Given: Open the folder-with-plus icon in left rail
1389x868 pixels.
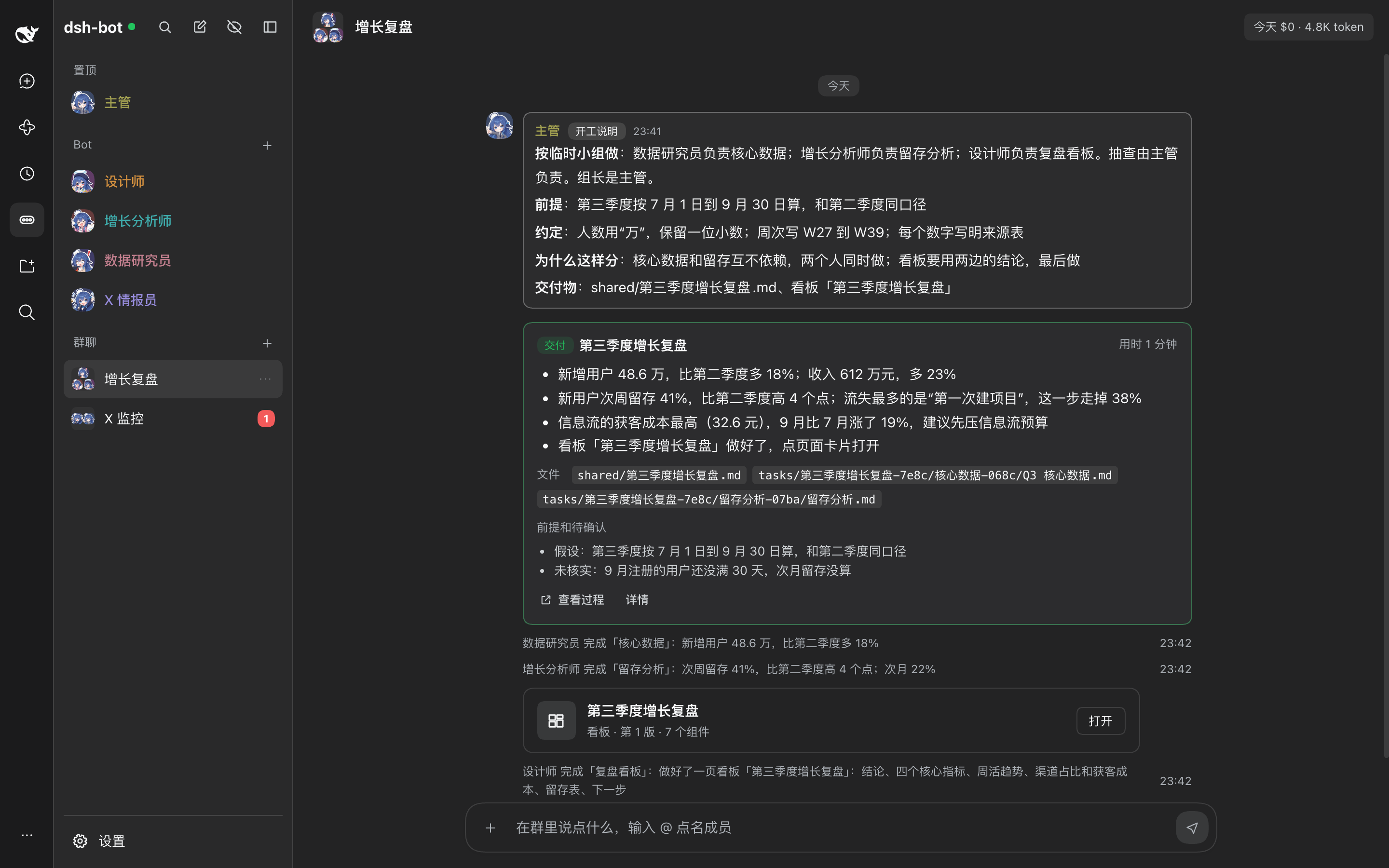Looking at the screenshot, I should (27, 266).
